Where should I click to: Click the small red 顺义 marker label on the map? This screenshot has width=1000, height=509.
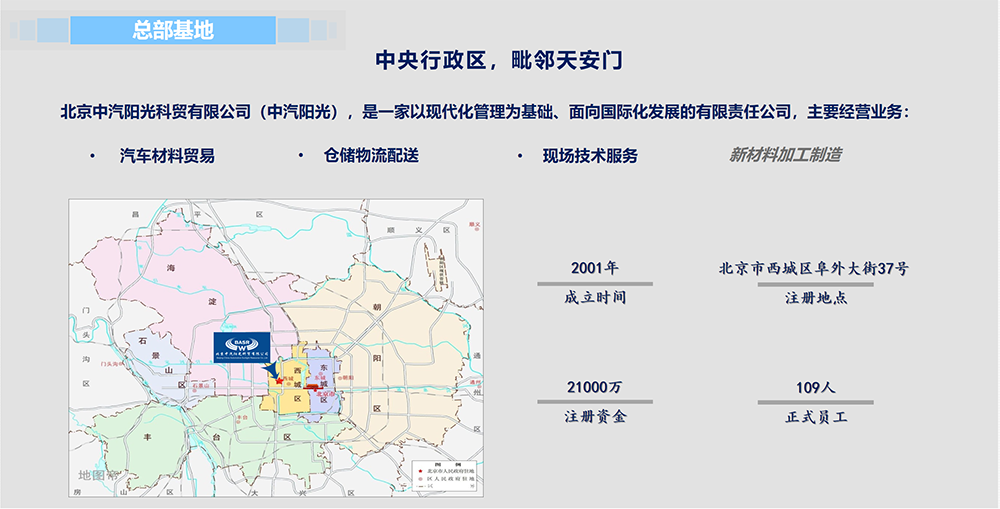tap(474, 224)
